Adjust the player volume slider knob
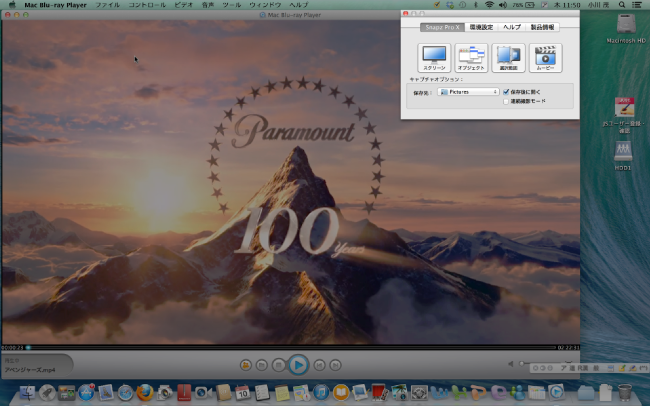650x406 pixels. coord(521,364)
